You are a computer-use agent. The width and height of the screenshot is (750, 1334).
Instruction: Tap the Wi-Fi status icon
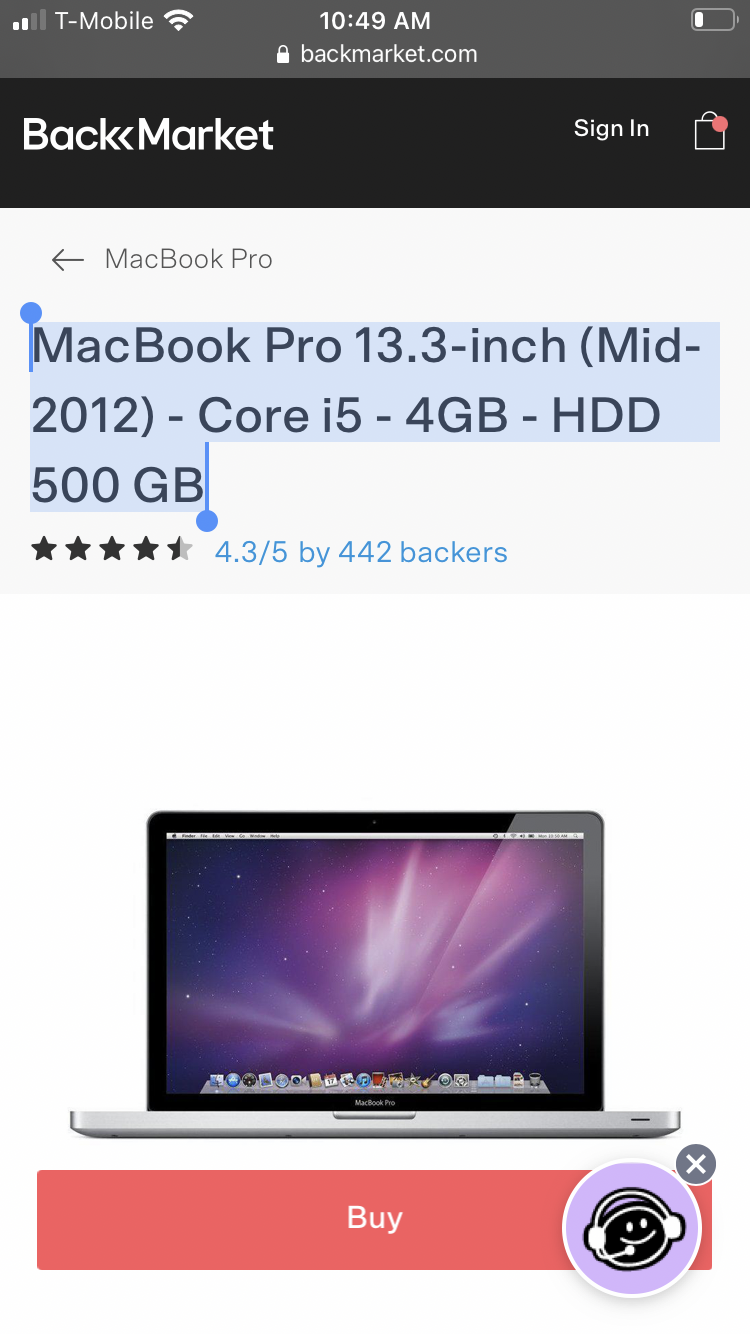coord(179,20)
